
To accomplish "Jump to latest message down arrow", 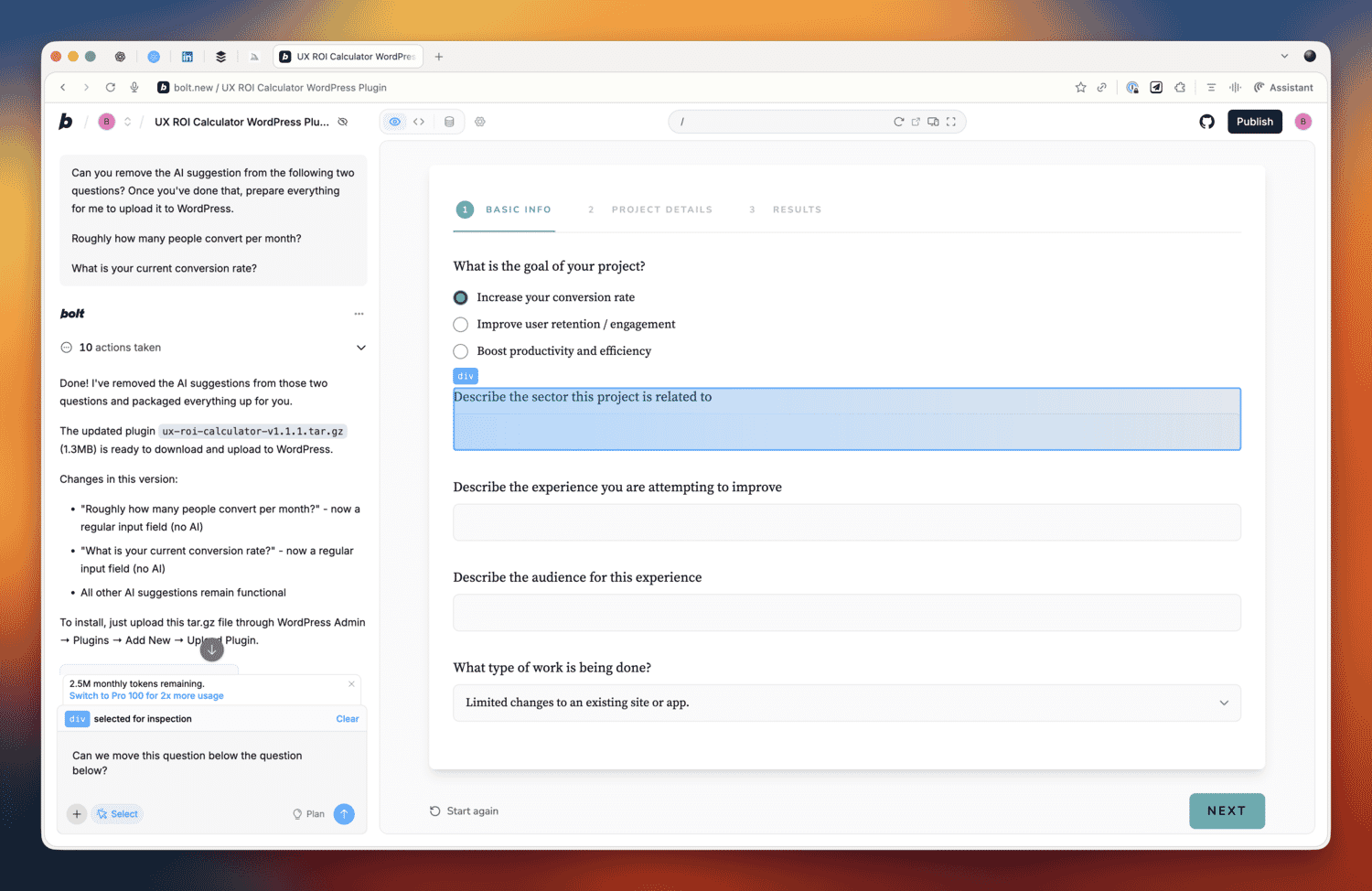I will [x=212, y=649].
